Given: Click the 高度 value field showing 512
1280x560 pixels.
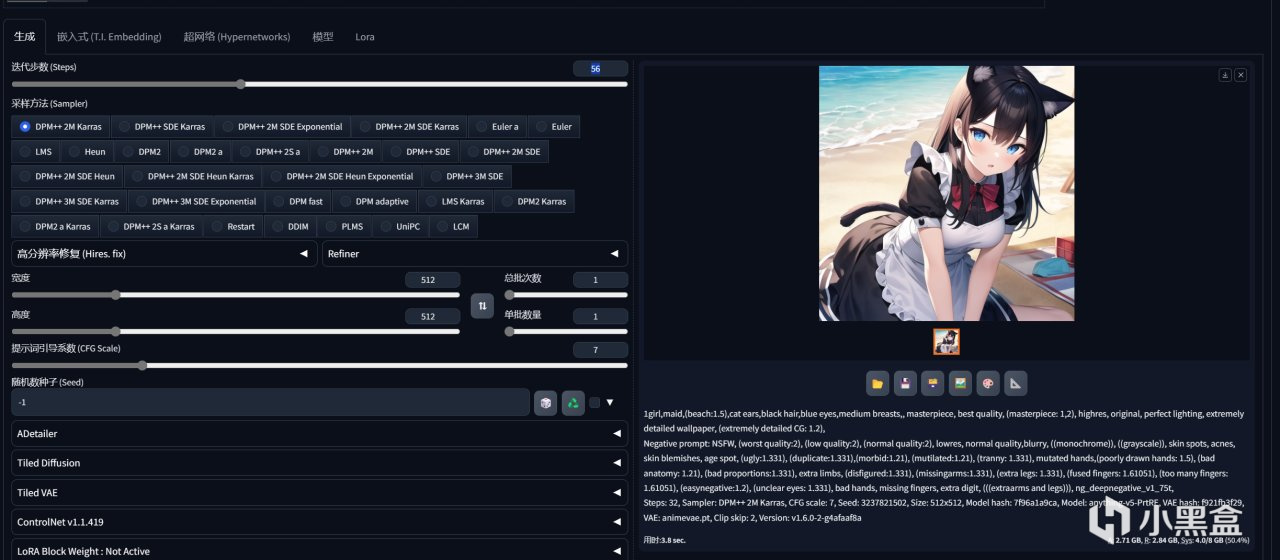Looking at the screenshot, I should coord(433,316).
